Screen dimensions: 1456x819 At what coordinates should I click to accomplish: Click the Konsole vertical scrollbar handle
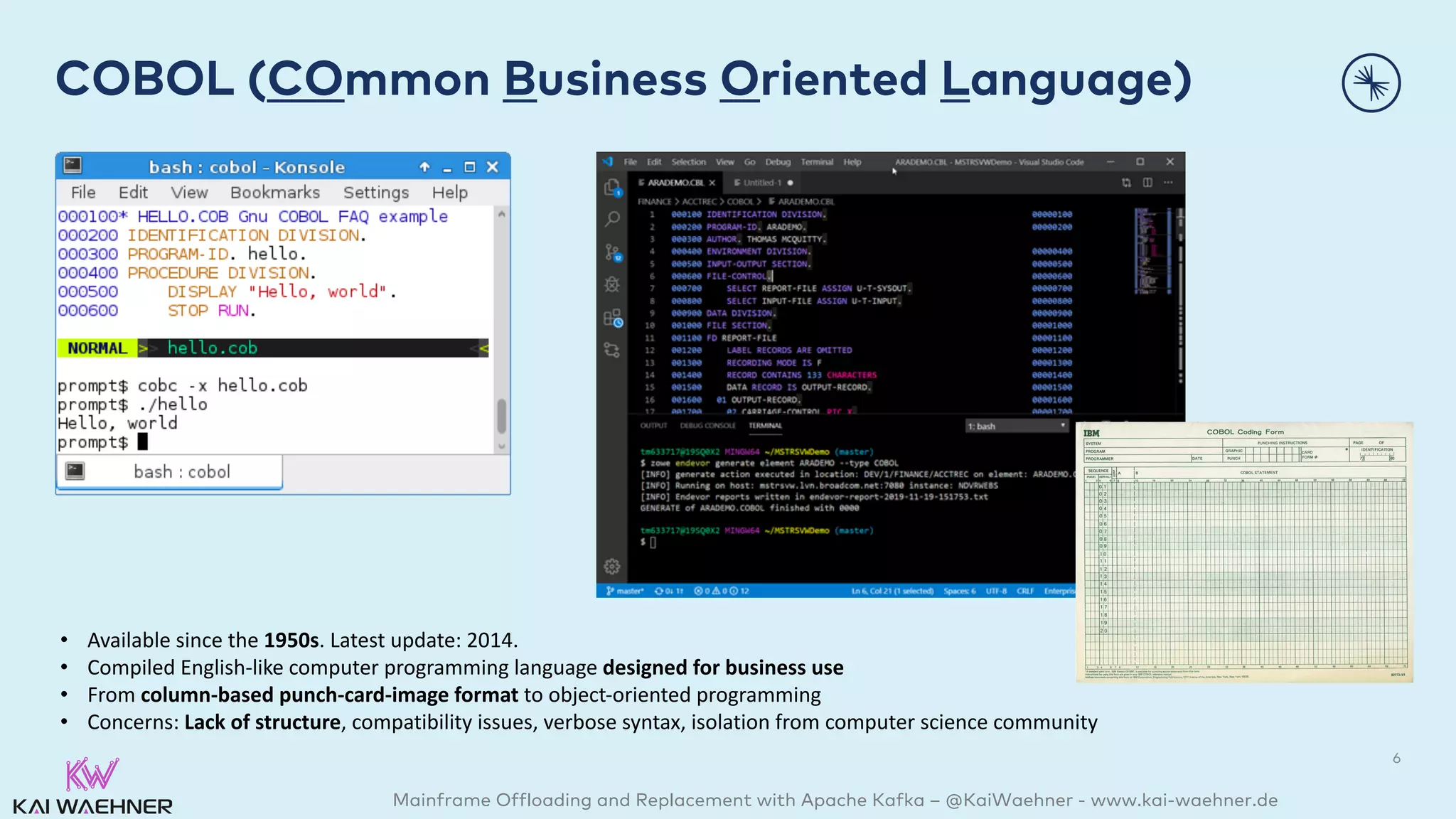click(x=501, y=416)
